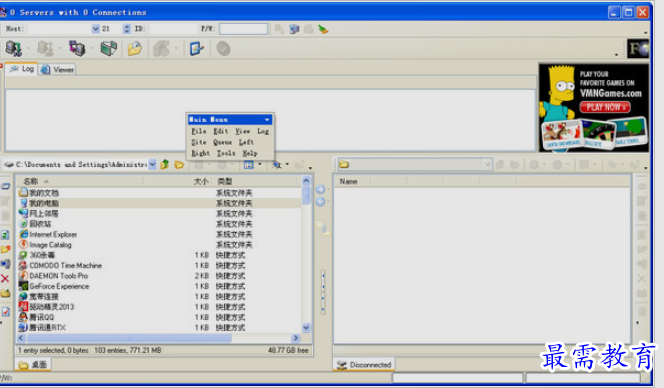Sort remote list by Name column header
The width and height of the screenshot is (664, 388).
tap(352, 181)
